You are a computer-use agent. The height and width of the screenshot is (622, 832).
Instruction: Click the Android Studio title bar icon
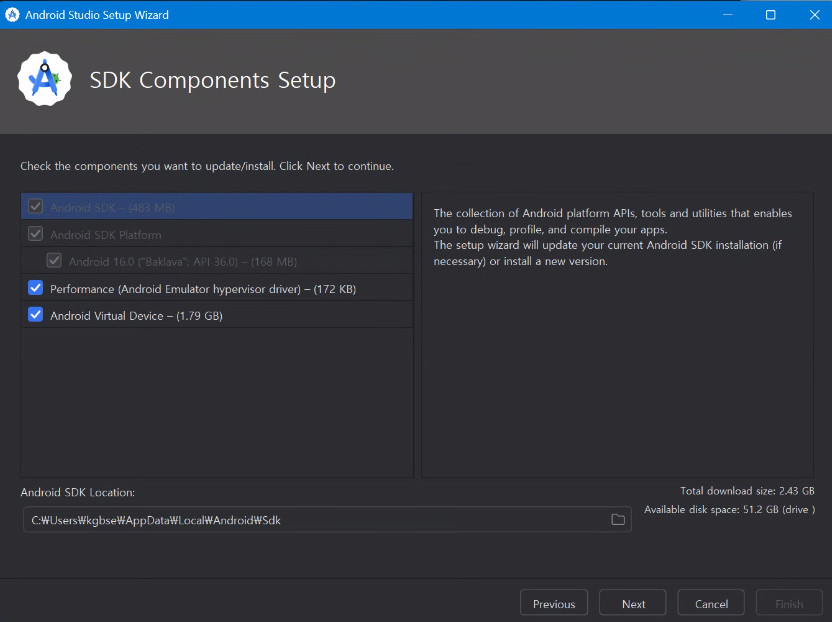pyautogui.click(x=12, y=15)
